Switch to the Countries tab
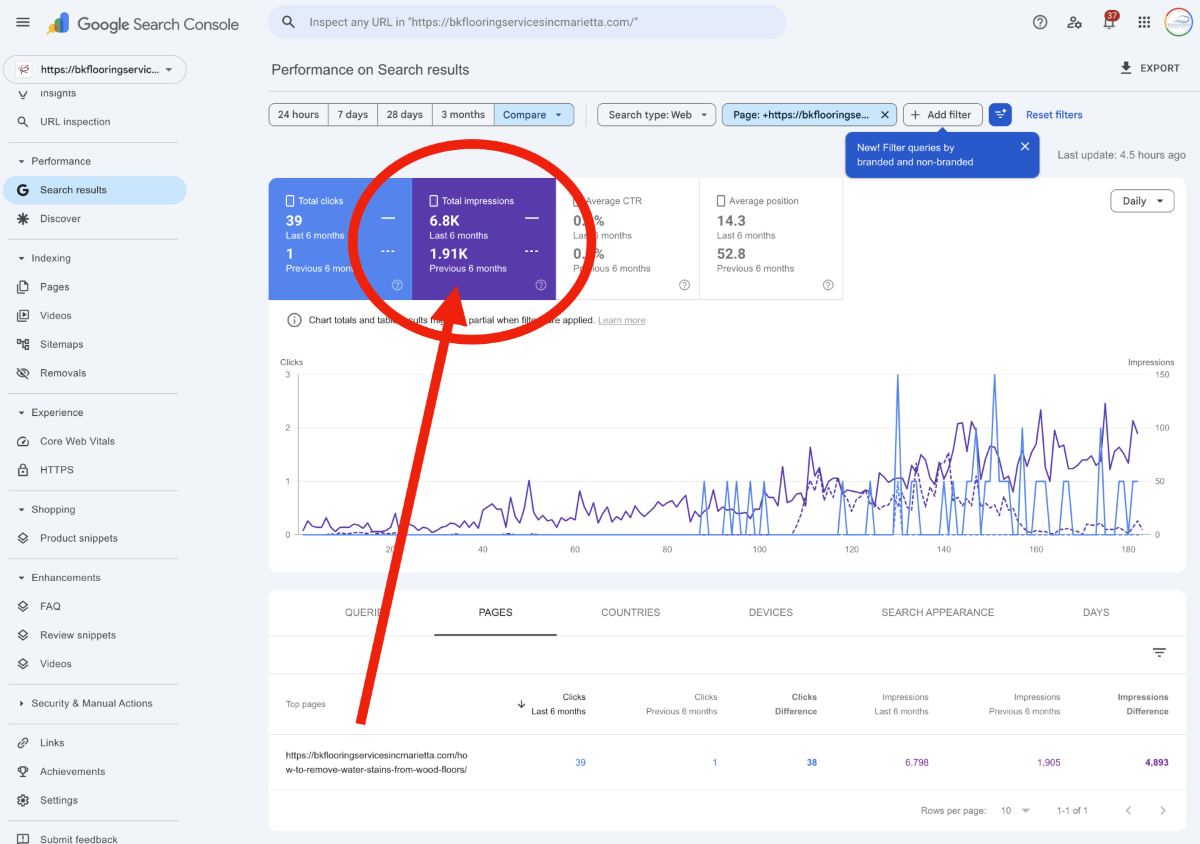 point(630,612)
